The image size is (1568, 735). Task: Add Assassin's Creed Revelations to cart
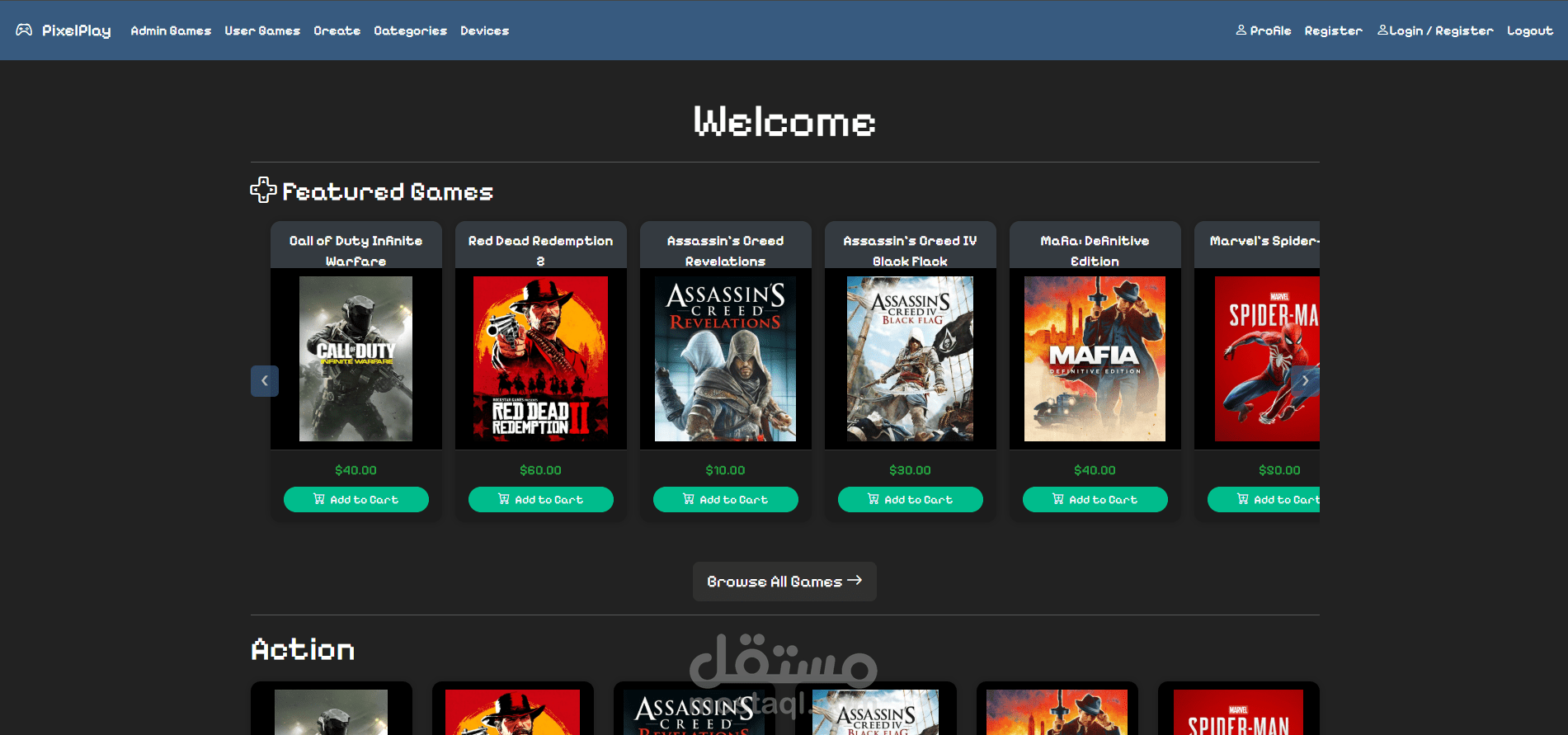[x=726, y=499]
